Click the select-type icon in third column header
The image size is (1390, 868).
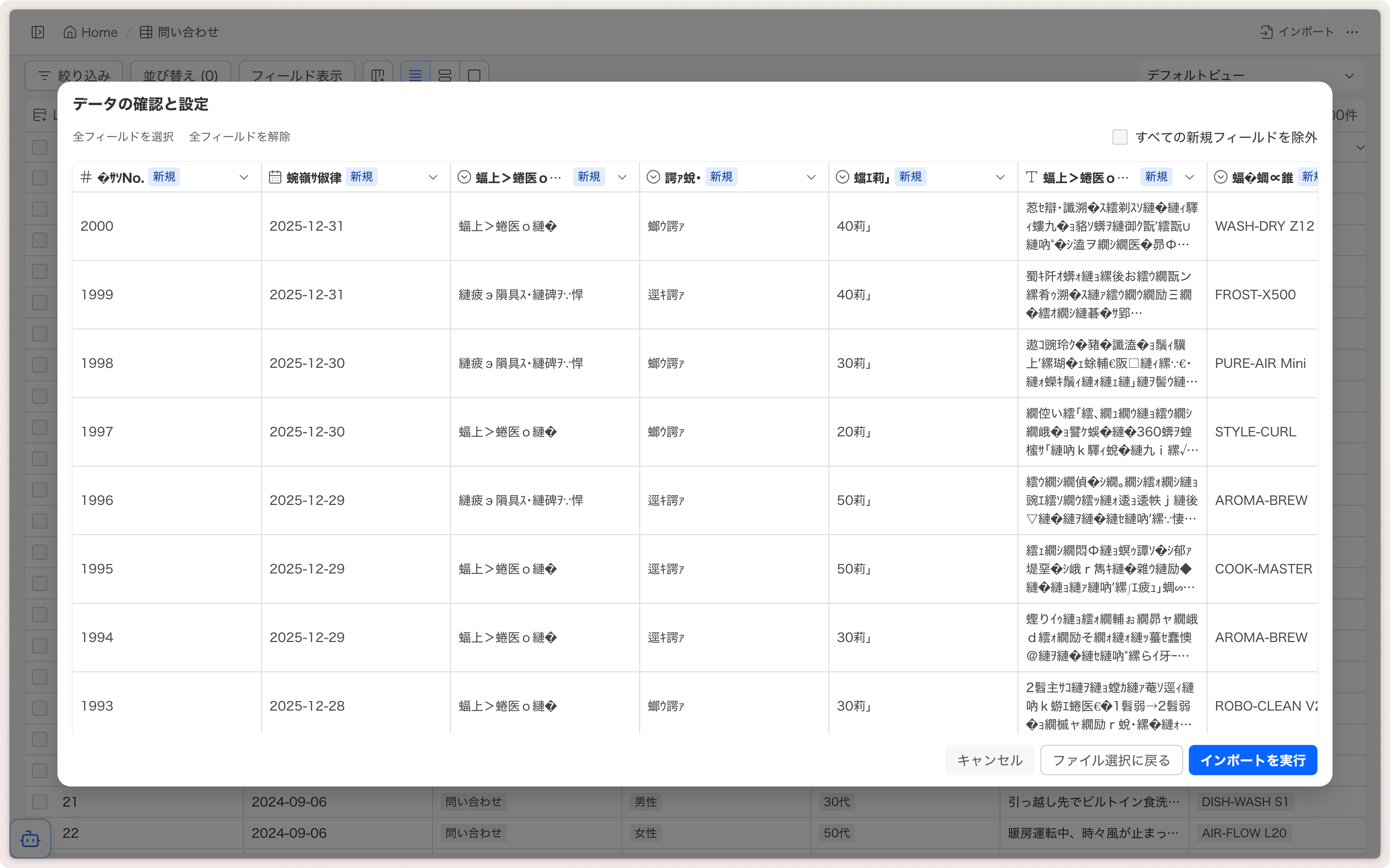tap(464, 177)
